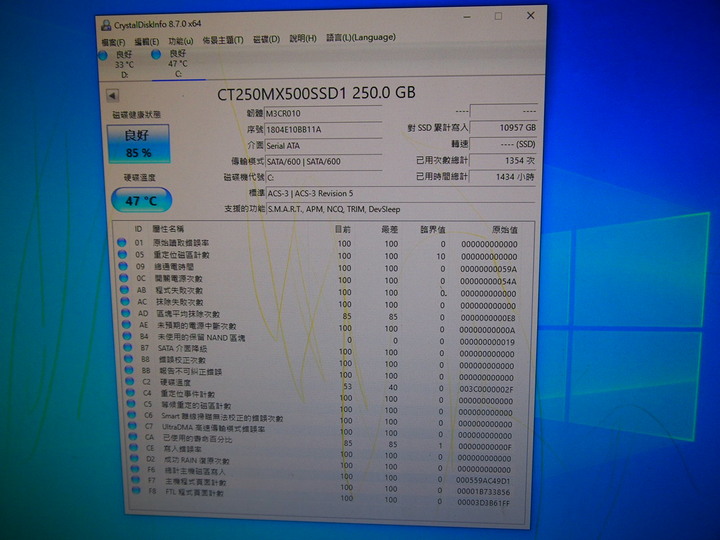Screen dimensions: 720x540
Task: Open the 功能(u) menu
Action: pyautogui.click(x=180, y=41)
